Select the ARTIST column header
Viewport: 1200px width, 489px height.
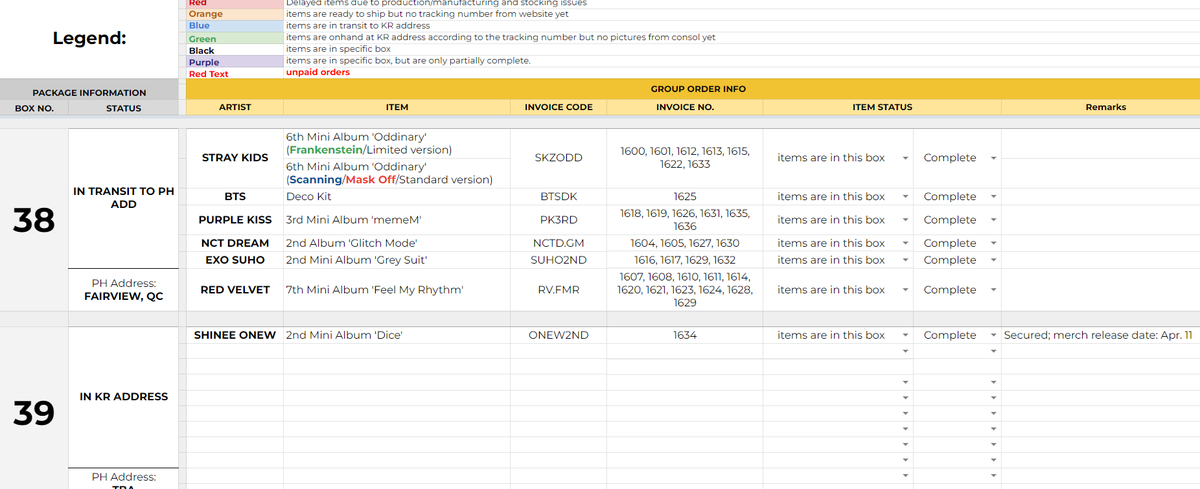234,107
